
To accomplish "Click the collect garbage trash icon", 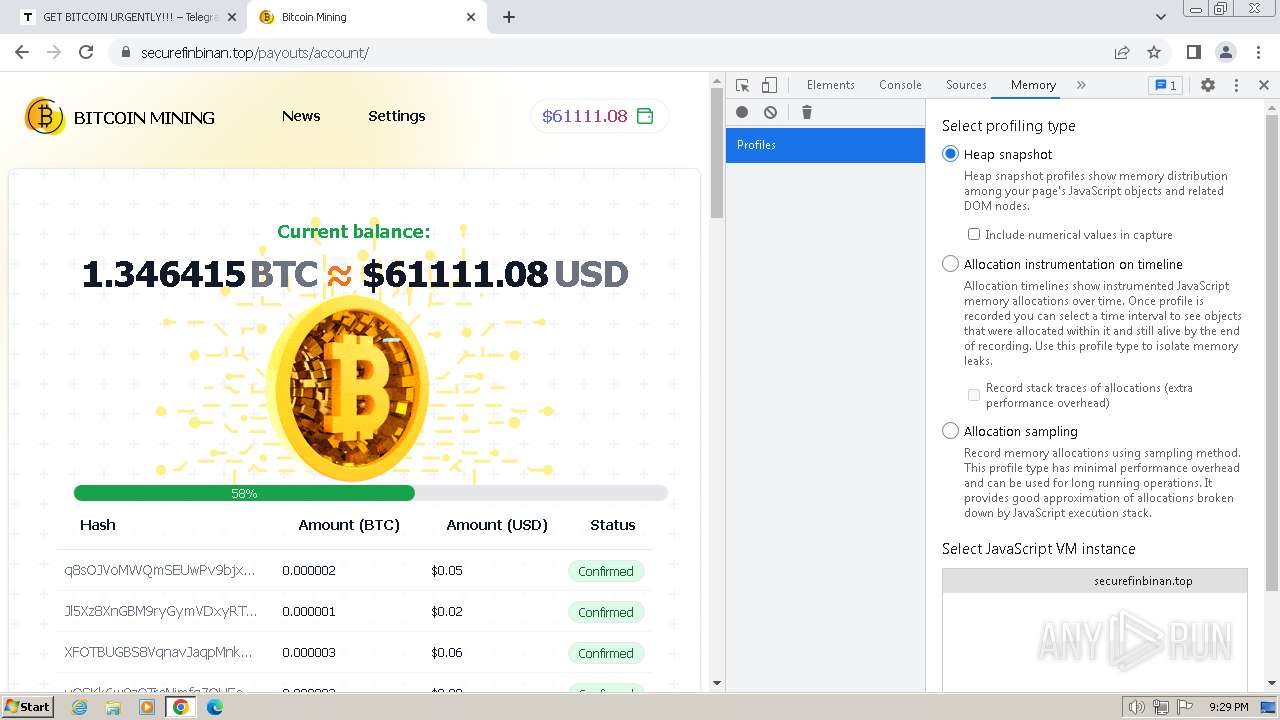I will click(807, 112).
